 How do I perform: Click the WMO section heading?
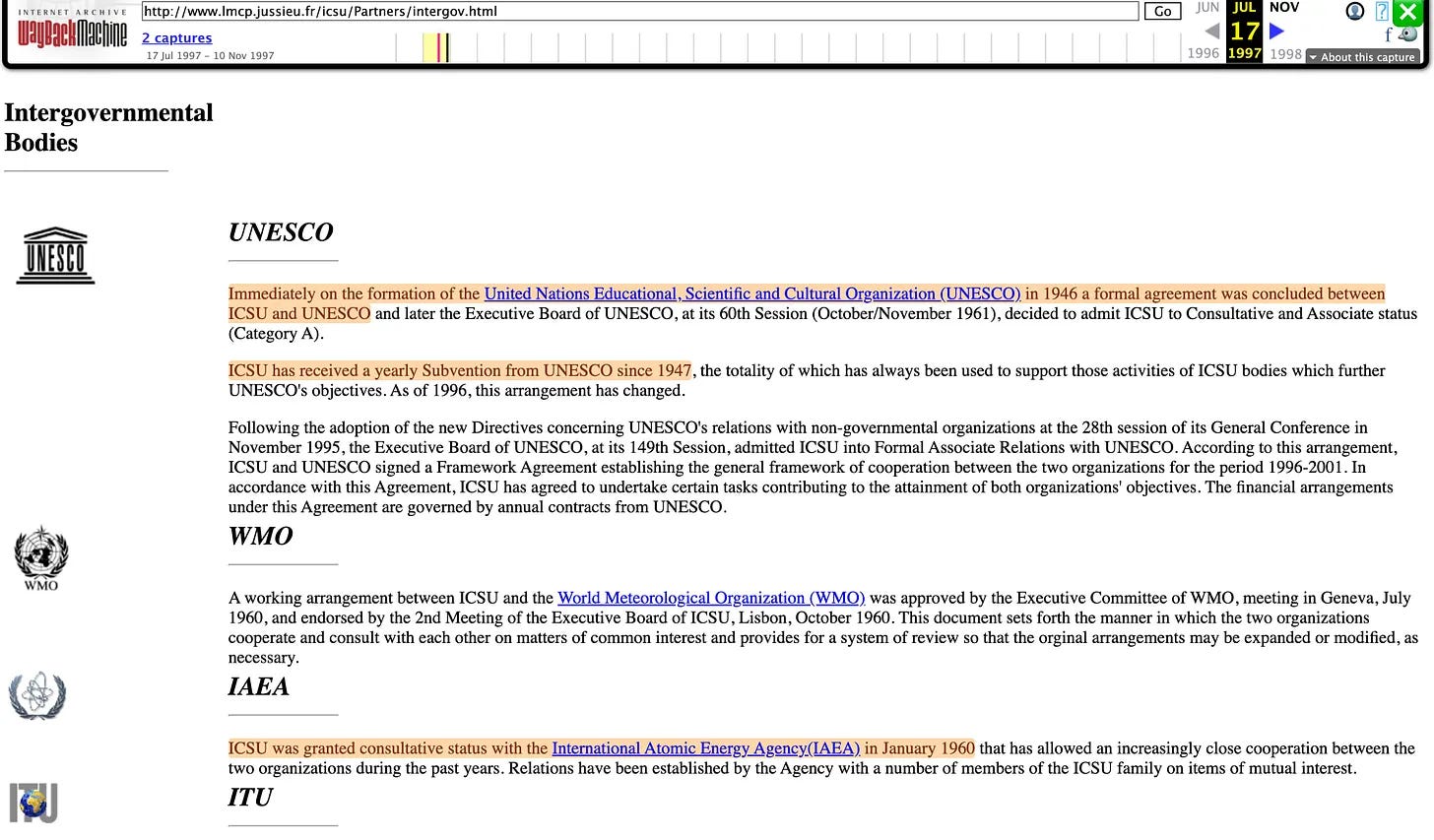pyautogui.click(x=261, y=536)
